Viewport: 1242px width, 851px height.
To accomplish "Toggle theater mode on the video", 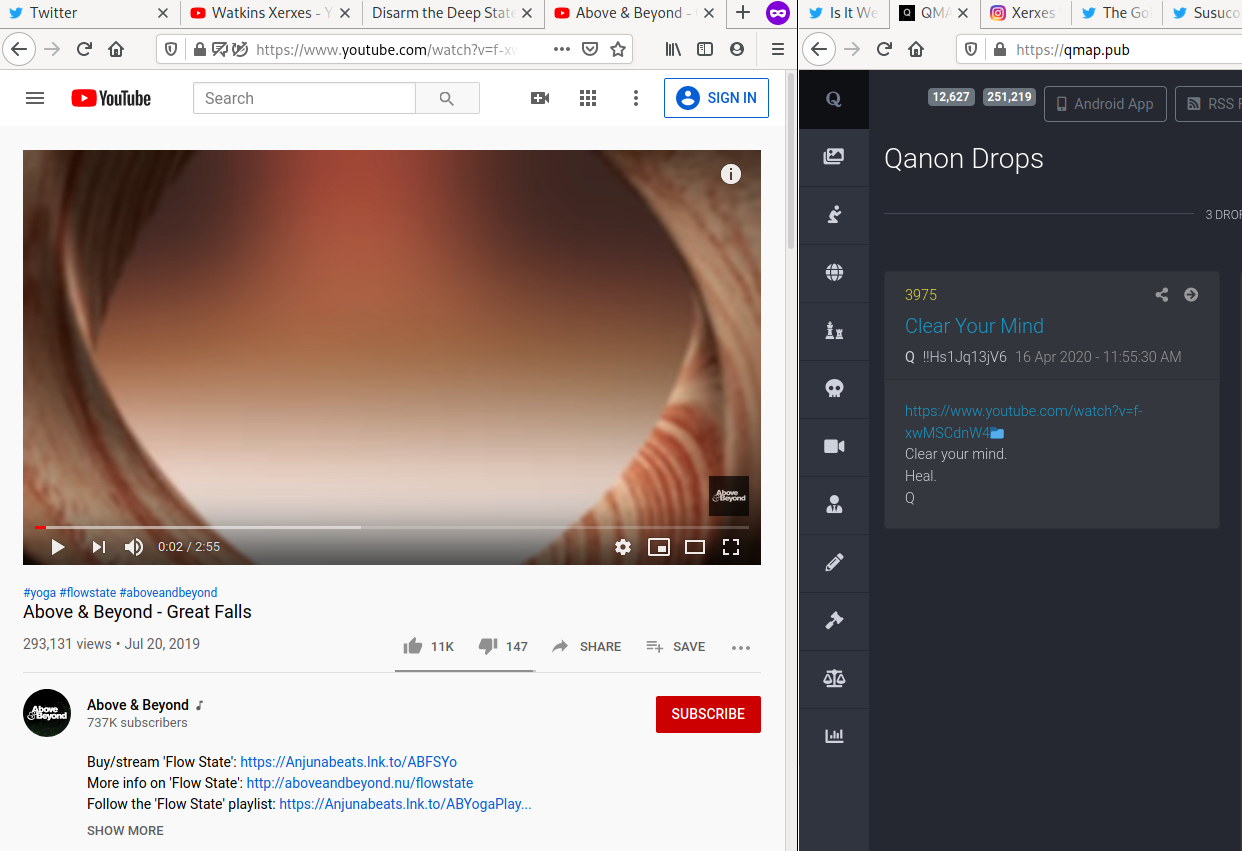I will pos(695,547).
